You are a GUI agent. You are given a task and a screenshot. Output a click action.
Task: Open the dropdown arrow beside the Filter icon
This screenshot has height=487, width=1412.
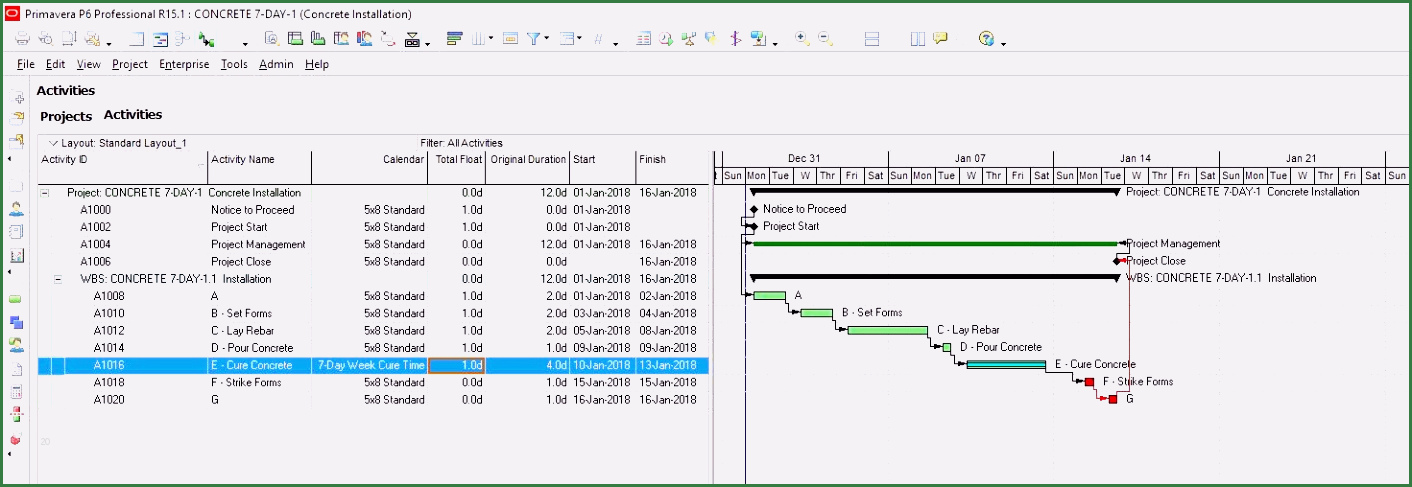pyautogui.click(x=547, y=40)
